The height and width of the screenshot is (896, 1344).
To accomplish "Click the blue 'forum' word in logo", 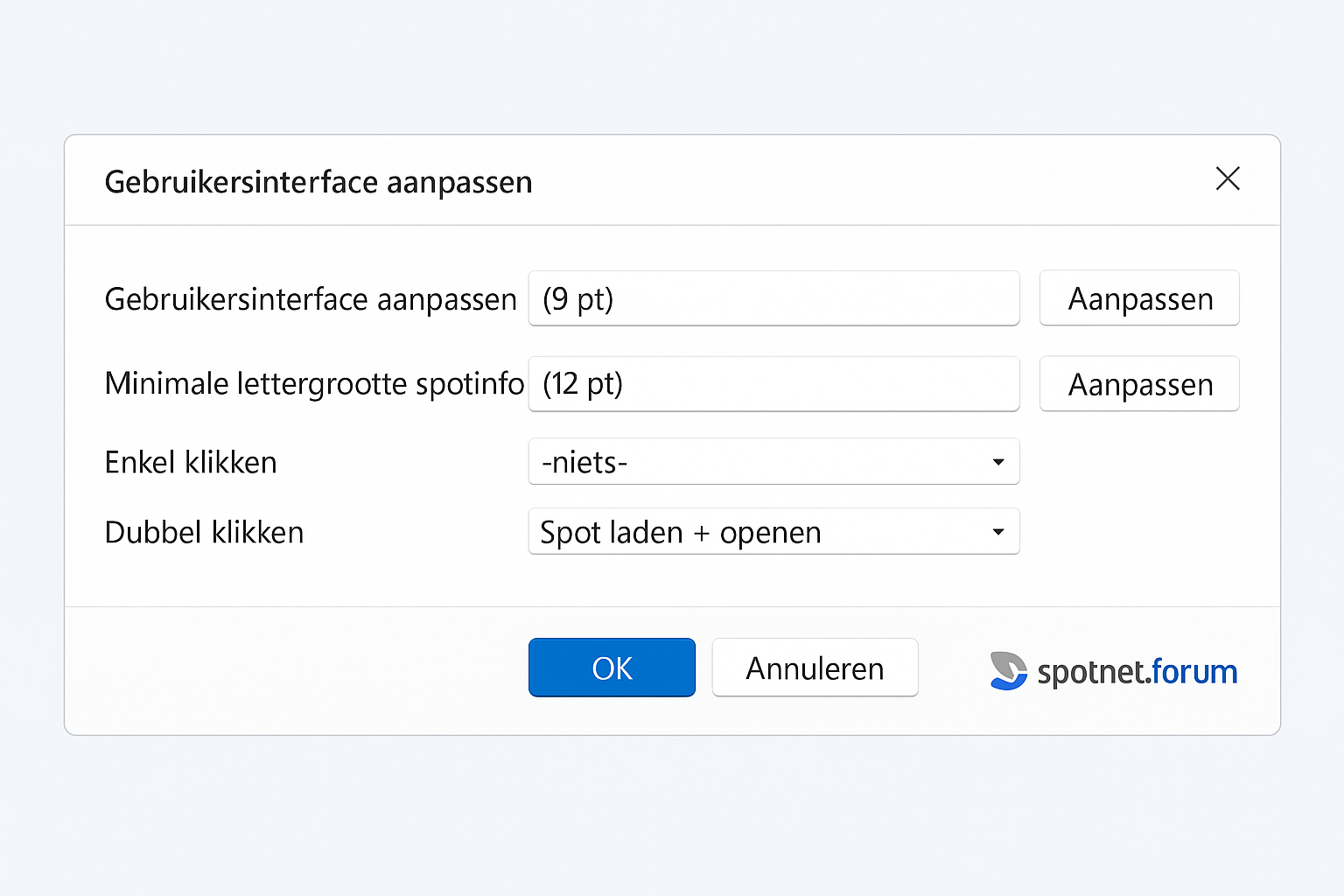I will [1194, 672].
